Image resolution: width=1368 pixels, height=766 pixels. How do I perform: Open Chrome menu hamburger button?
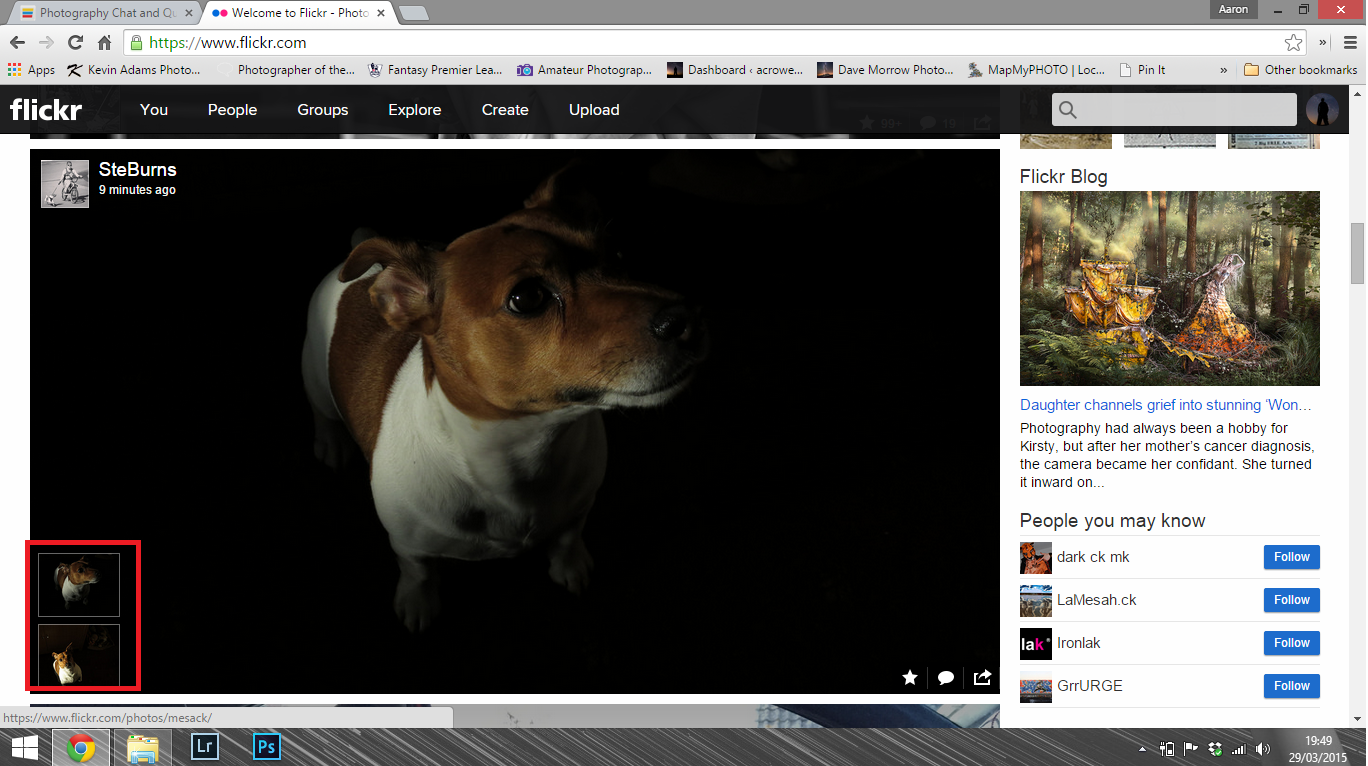[x=1351, y=43]
